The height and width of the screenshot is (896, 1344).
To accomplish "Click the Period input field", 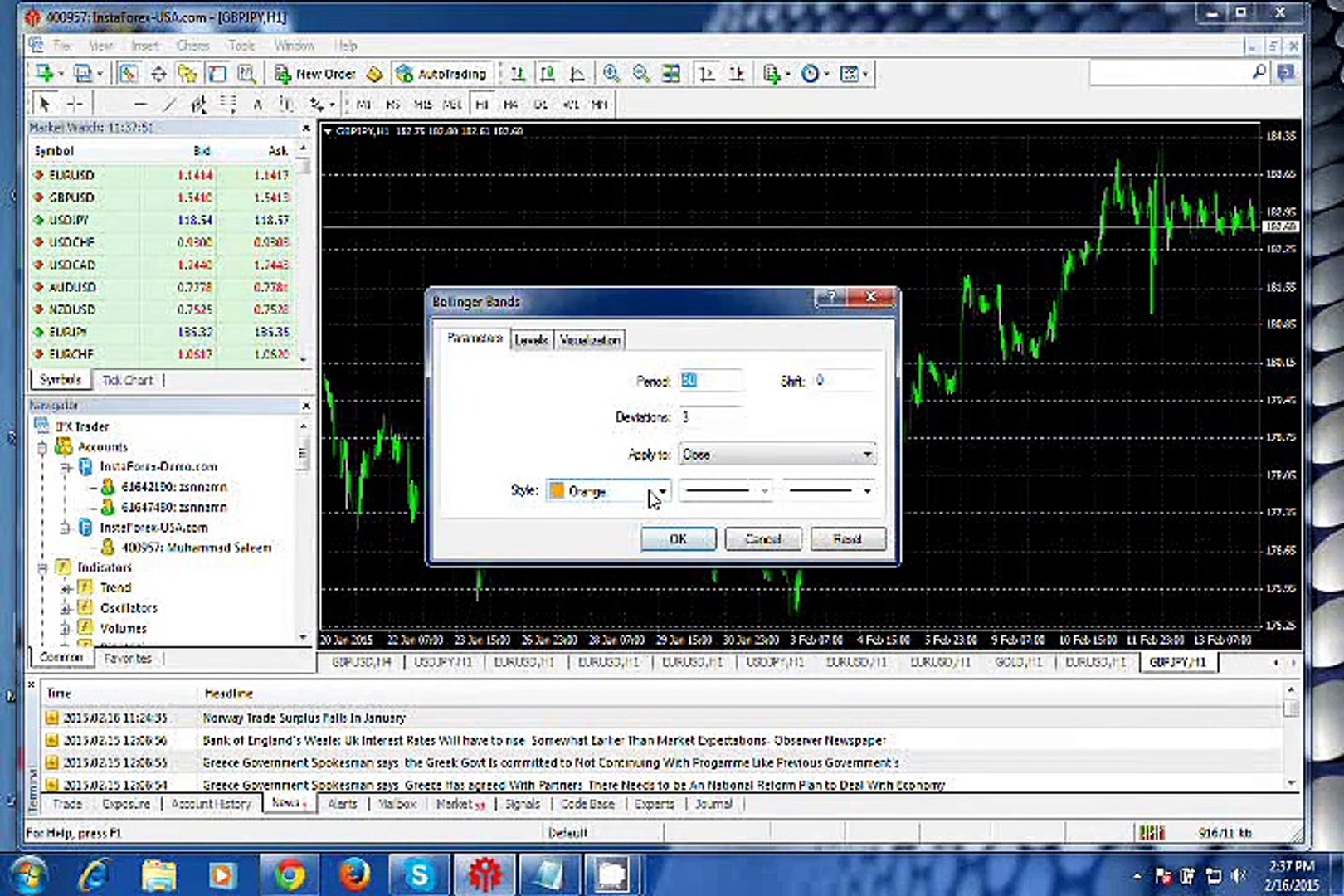I will click(710, 380).
